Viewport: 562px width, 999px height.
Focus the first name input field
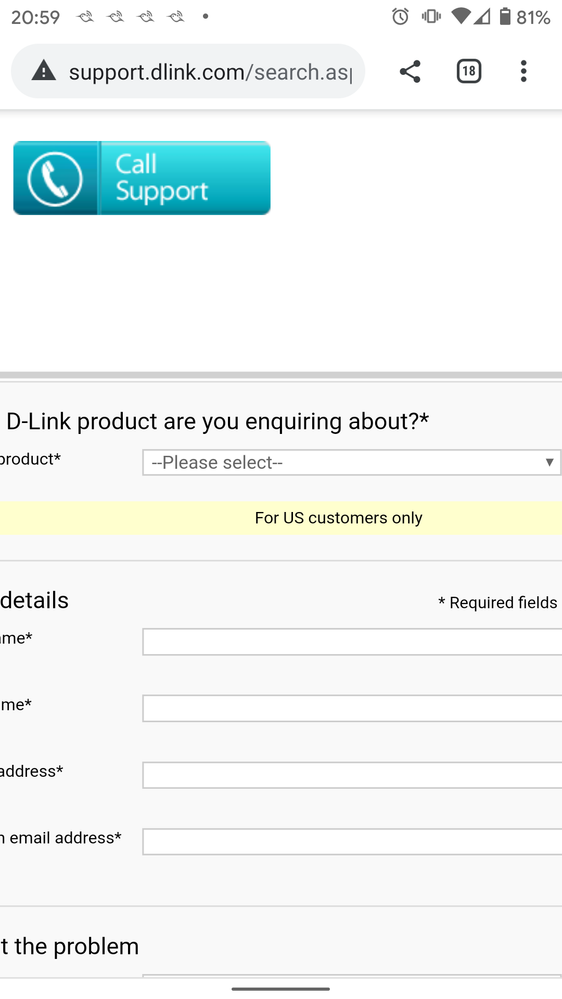point(352,642)
